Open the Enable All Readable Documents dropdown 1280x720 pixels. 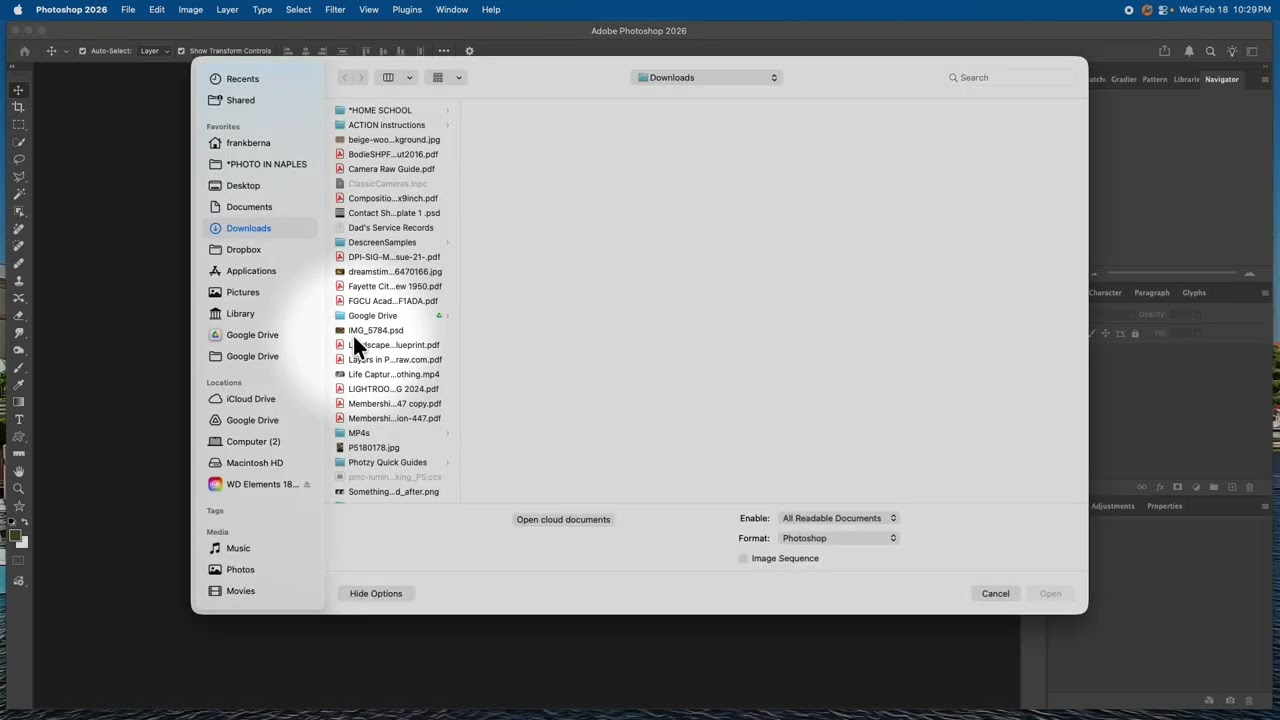(x=838, y=518)
